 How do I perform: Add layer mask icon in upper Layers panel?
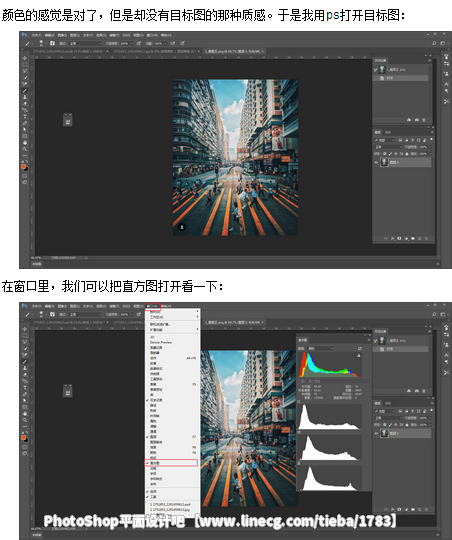399,238
